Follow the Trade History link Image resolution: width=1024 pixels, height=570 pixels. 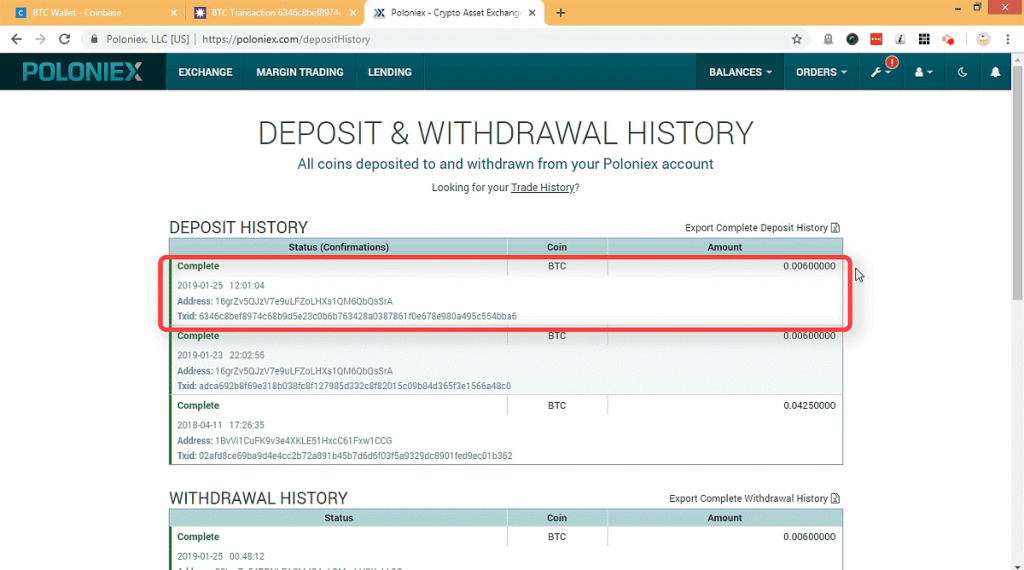coord(542,187)
